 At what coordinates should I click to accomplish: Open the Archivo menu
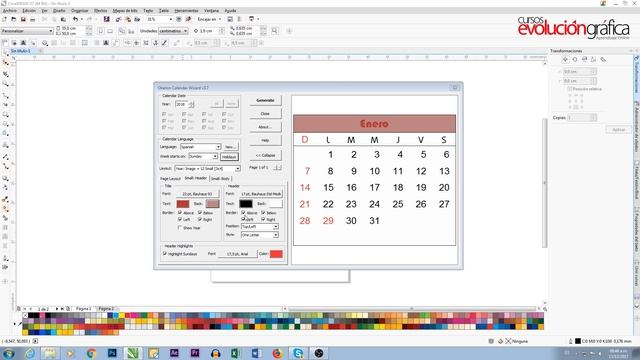pos(9,11)
